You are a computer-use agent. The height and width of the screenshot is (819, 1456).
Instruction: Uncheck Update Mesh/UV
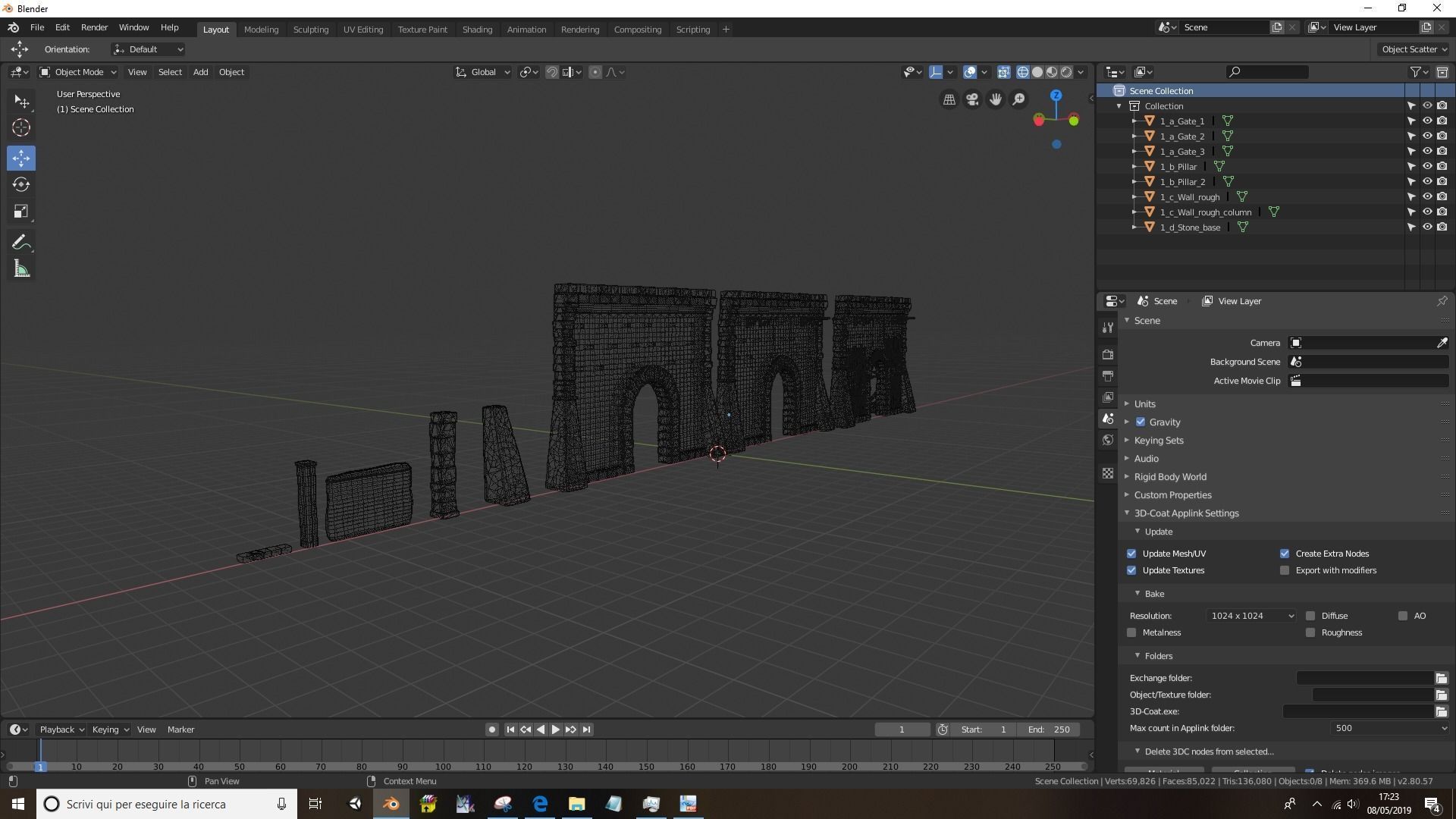(1131, 554)
